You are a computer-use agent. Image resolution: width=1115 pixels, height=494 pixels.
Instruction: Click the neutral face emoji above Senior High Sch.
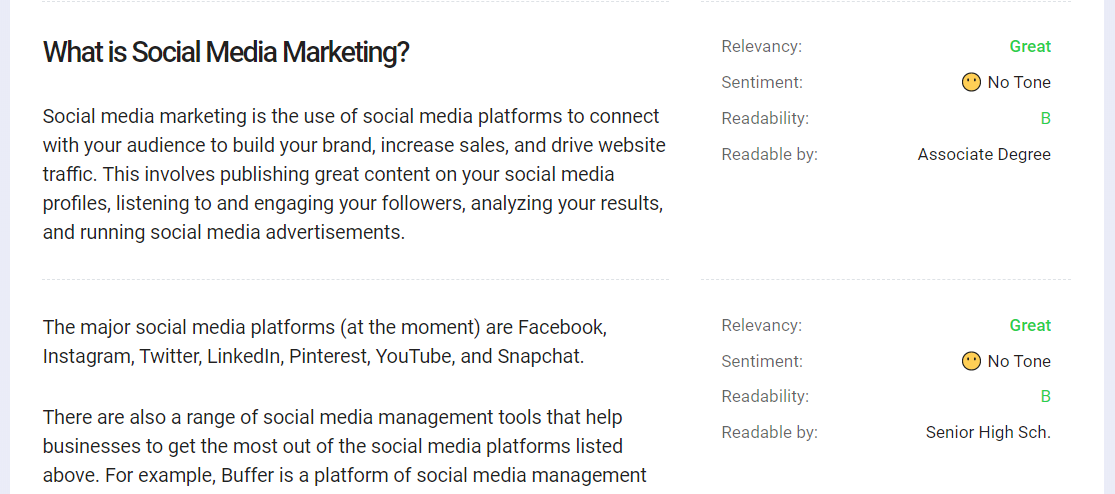click(x=971, y=361)
